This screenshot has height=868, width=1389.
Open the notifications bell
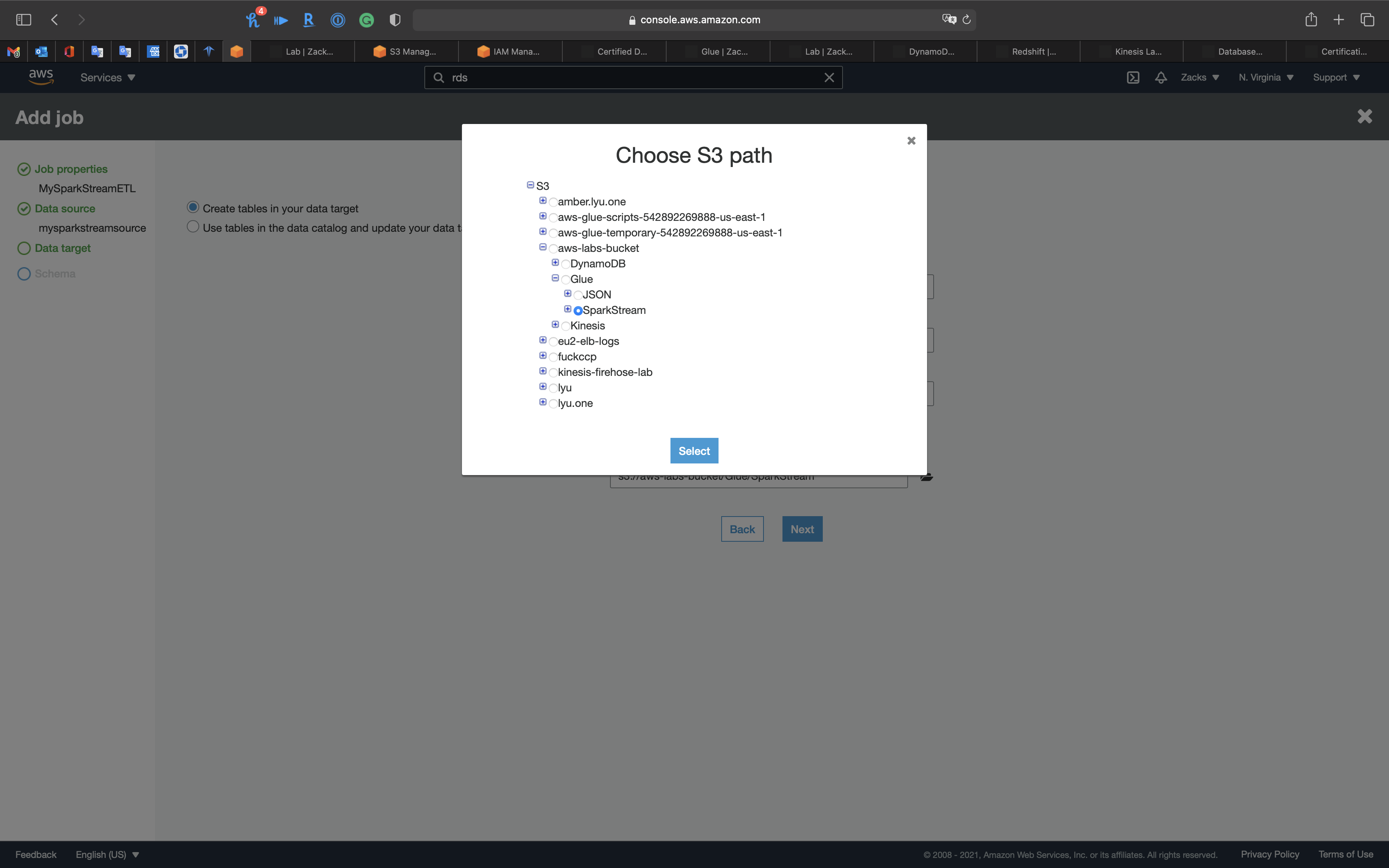1161,77
